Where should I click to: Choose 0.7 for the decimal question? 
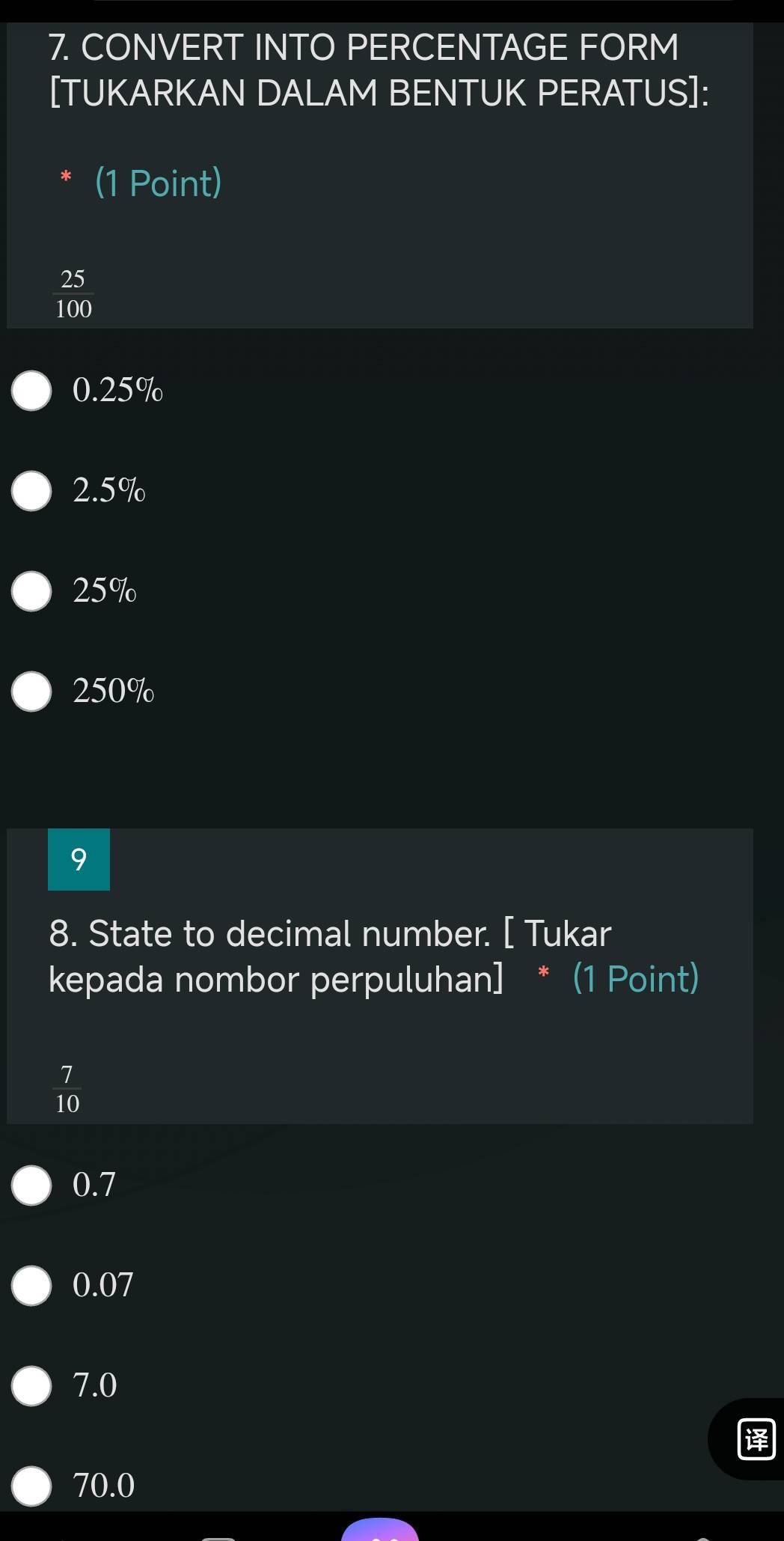tap(30, 1185)
